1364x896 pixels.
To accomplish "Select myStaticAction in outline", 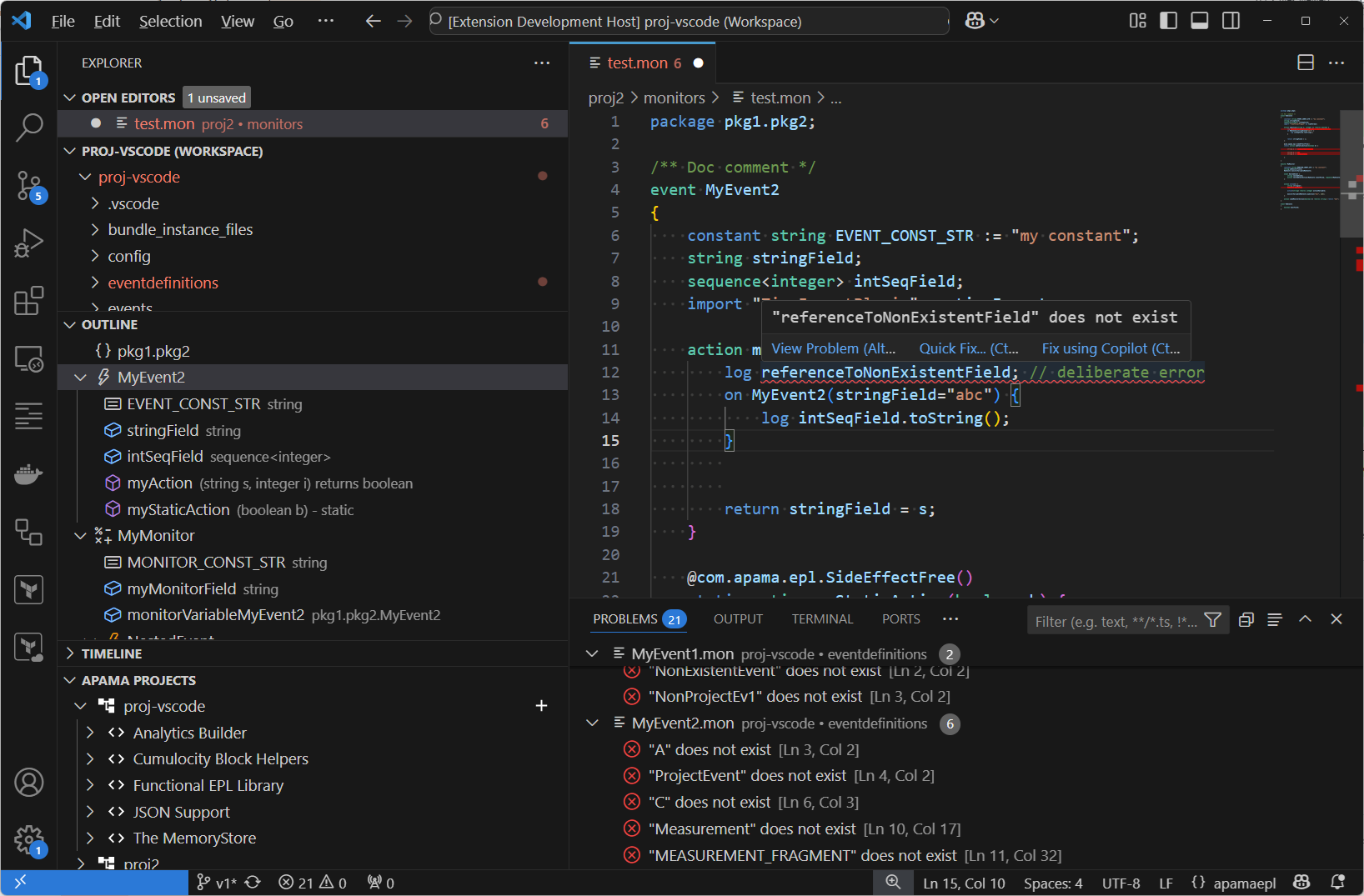I will pos(313,509).
